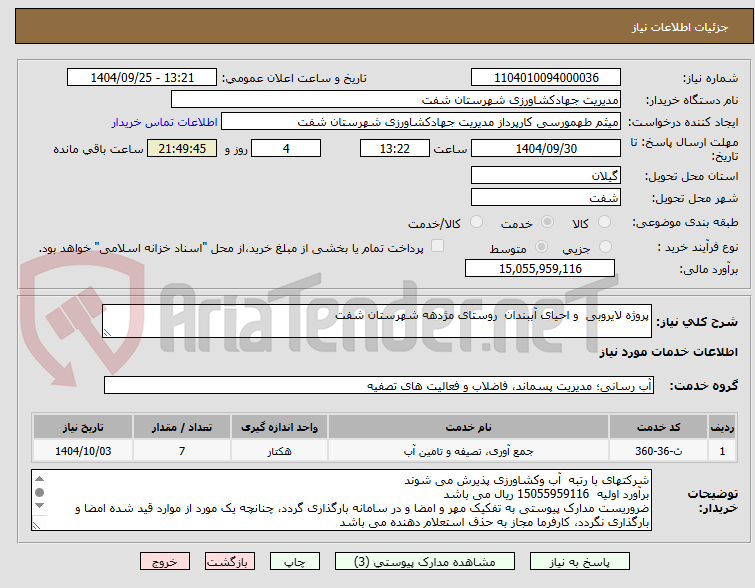Click the deadline date field 1404/09/30
Screen dimensions: 755x588
point(546,148)
